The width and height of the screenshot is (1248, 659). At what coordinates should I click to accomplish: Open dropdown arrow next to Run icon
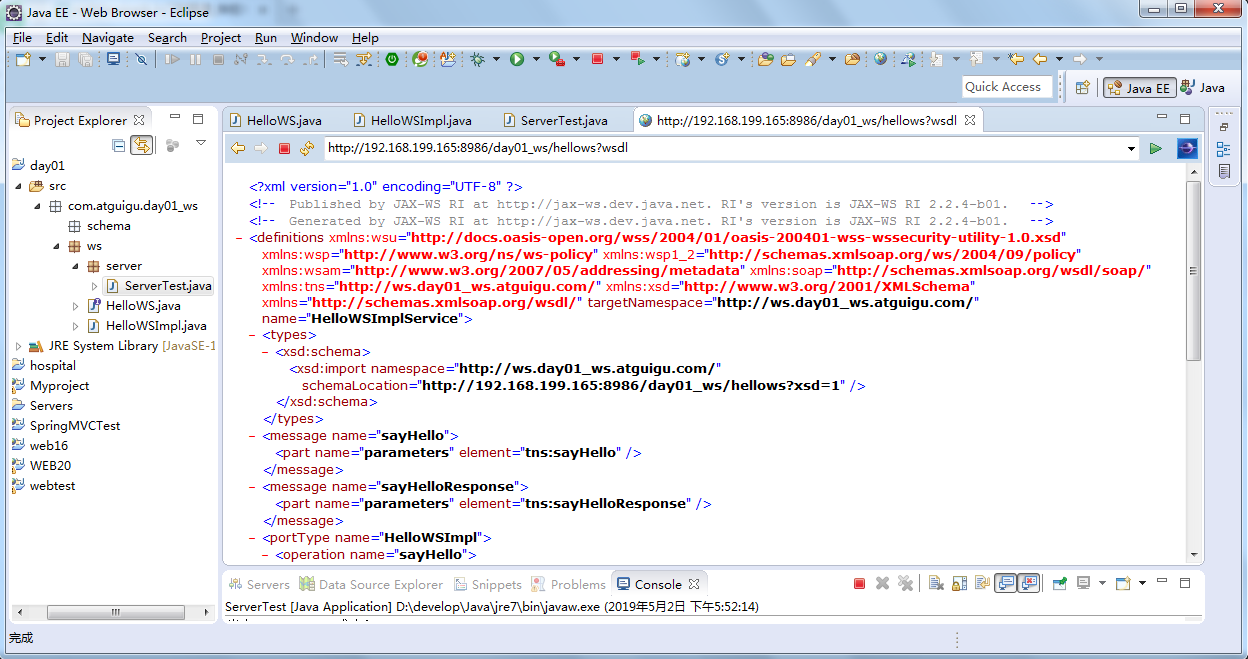(x=536, y=59)
